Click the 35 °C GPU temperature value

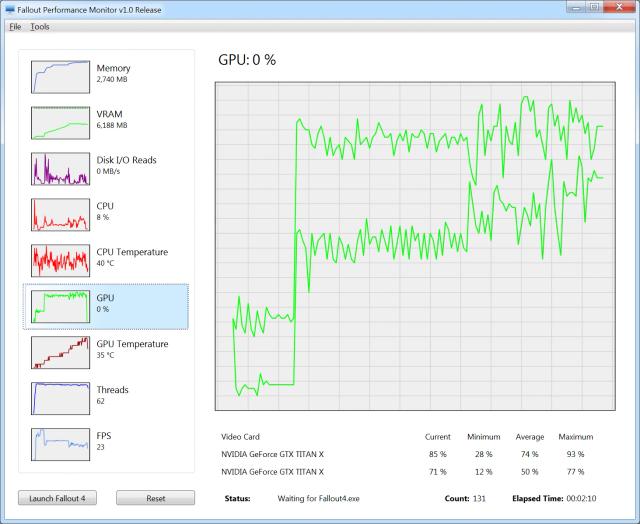click(105, 355)
